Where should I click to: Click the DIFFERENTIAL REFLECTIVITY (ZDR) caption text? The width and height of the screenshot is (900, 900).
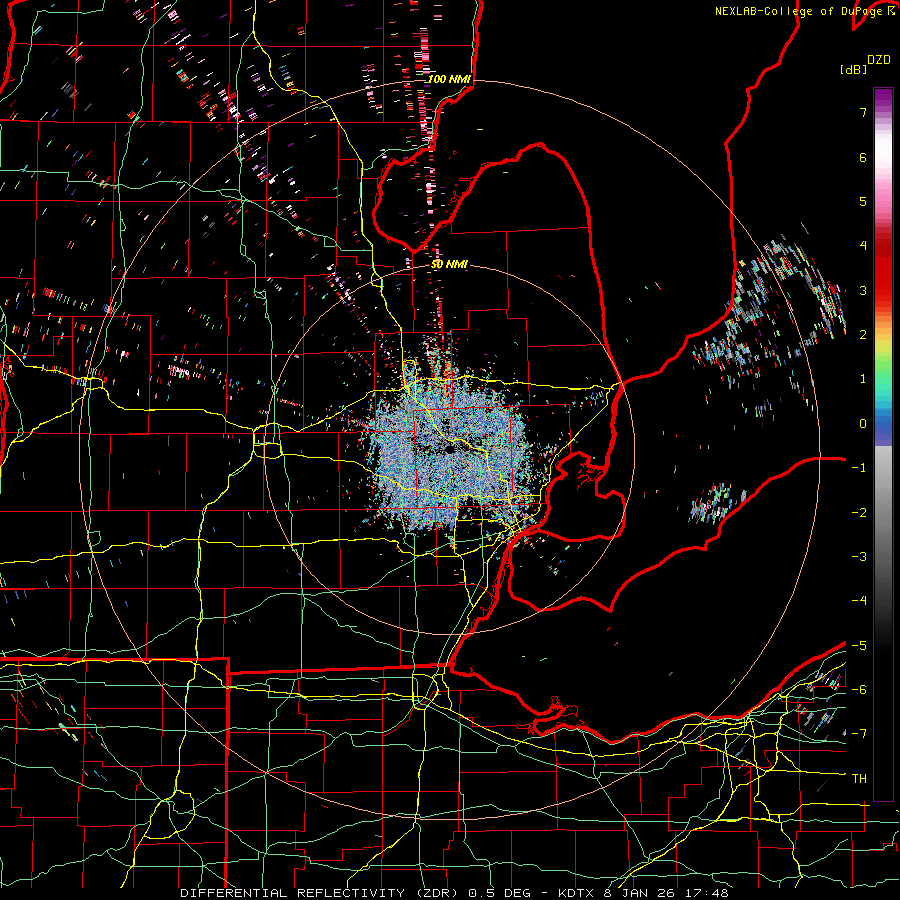tap(320, 893)
